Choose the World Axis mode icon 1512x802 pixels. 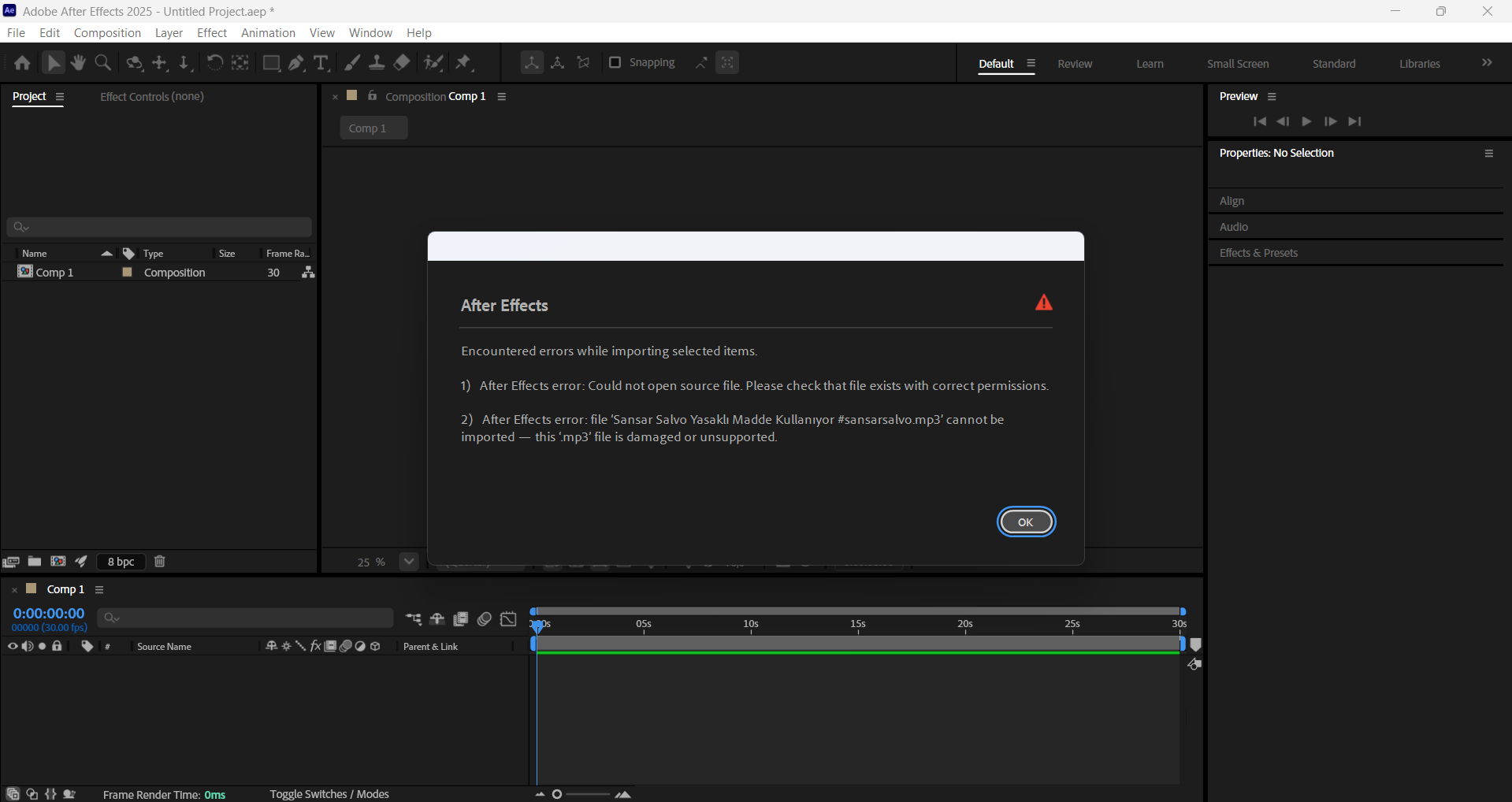[558, 63]
